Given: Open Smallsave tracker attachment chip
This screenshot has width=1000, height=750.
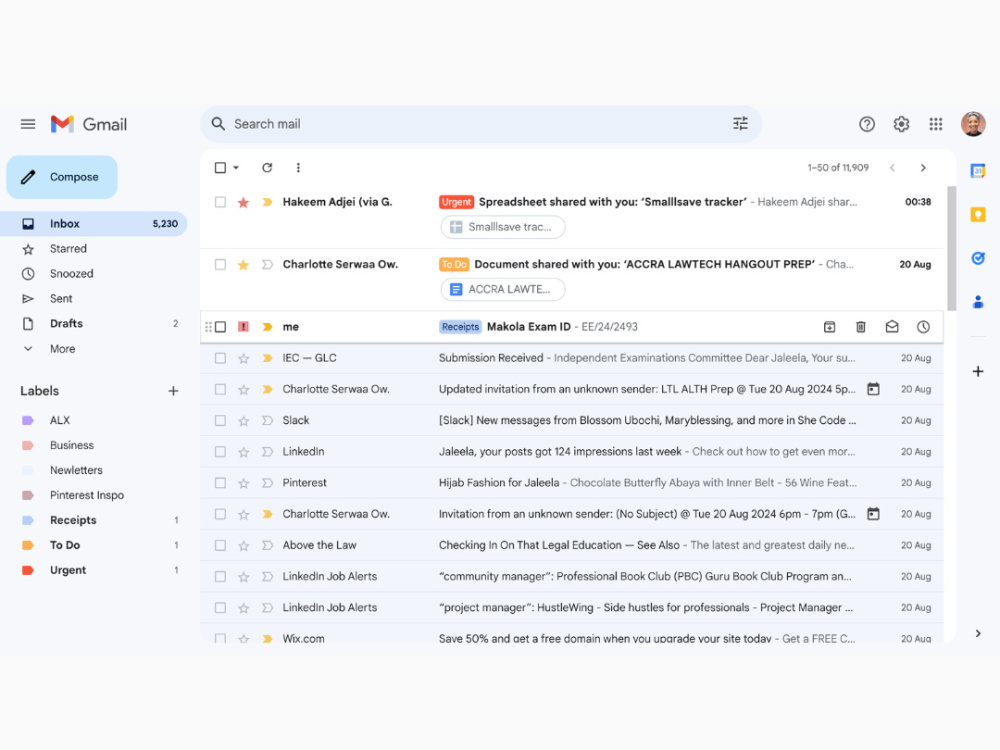Looking at the screenshot, I should click(x=503, y=227).
